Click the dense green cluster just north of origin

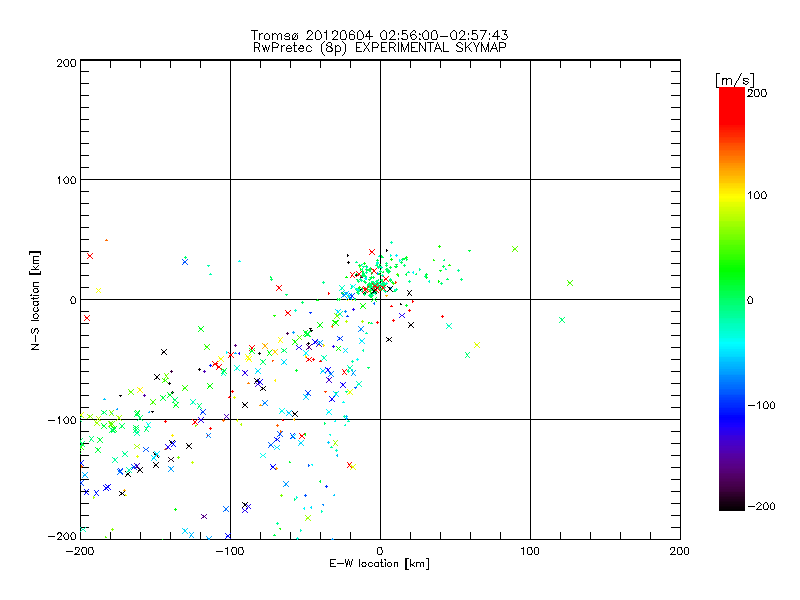coord(378,276)
